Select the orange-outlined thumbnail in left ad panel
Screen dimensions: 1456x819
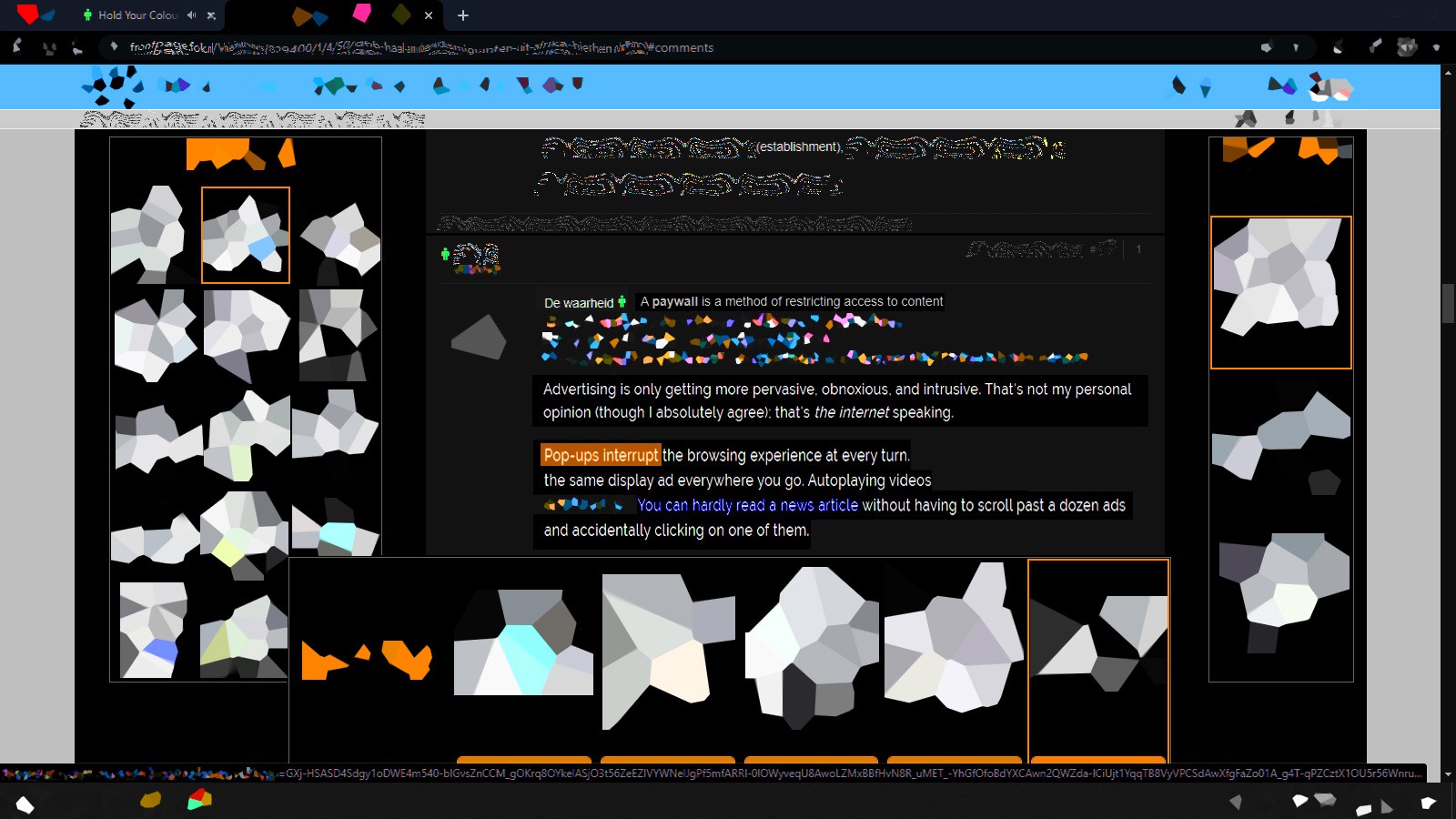pos(246,235)
